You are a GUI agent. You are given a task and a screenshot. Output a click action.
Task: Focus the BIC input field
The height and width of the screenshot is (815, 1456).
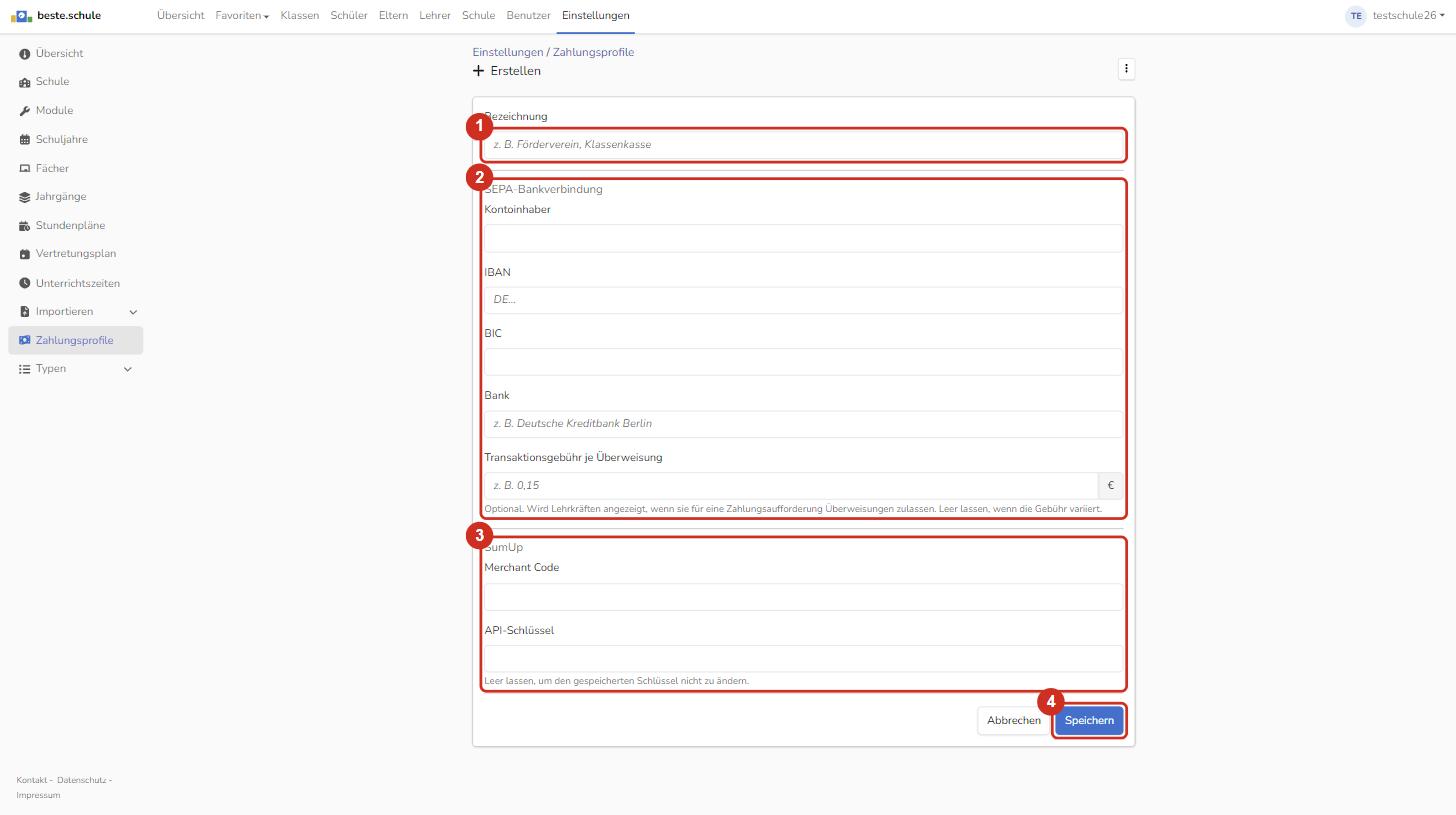point(803,362)
